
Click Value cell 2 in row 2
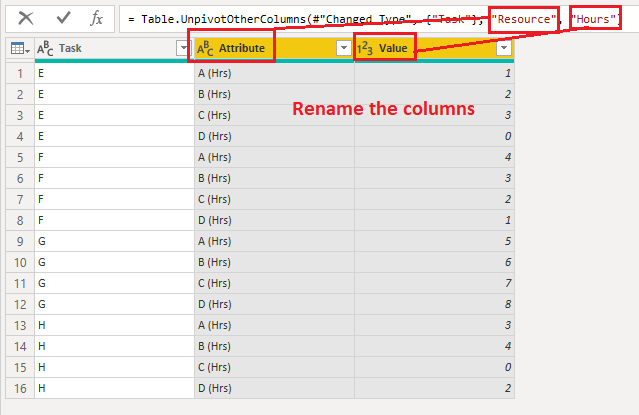[434, 94]
